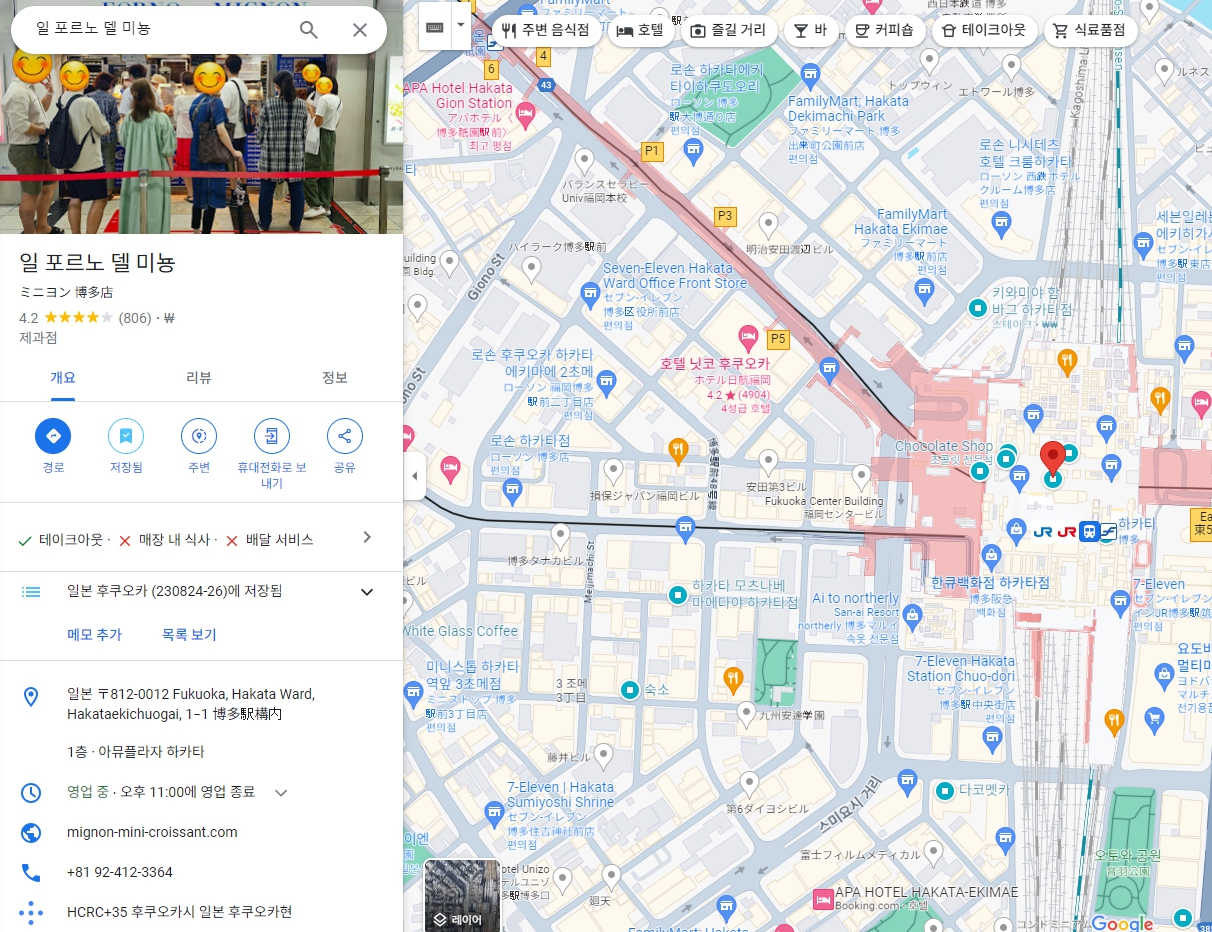Screen dimensions: 1212x932
Task: Click the search magnifier icon
Action: [309, 30]
